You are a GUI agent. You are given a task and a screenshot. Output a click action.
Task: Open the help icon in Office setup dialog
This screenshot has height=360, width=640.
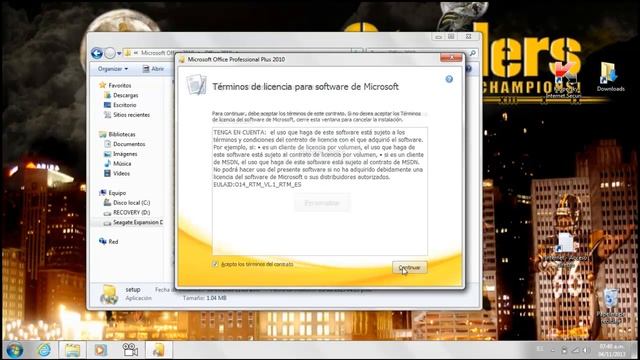click(x=449, y=79)
